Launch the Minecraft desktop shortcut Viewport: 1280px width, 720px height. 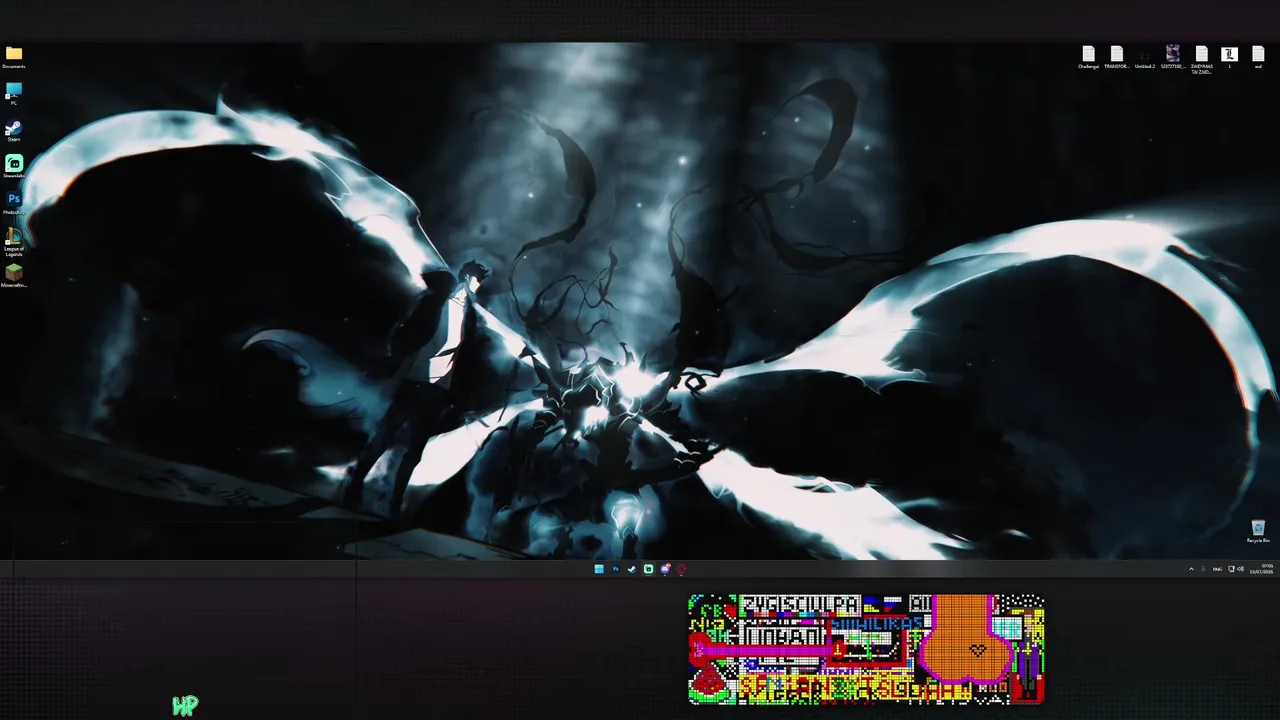[14, 275]
